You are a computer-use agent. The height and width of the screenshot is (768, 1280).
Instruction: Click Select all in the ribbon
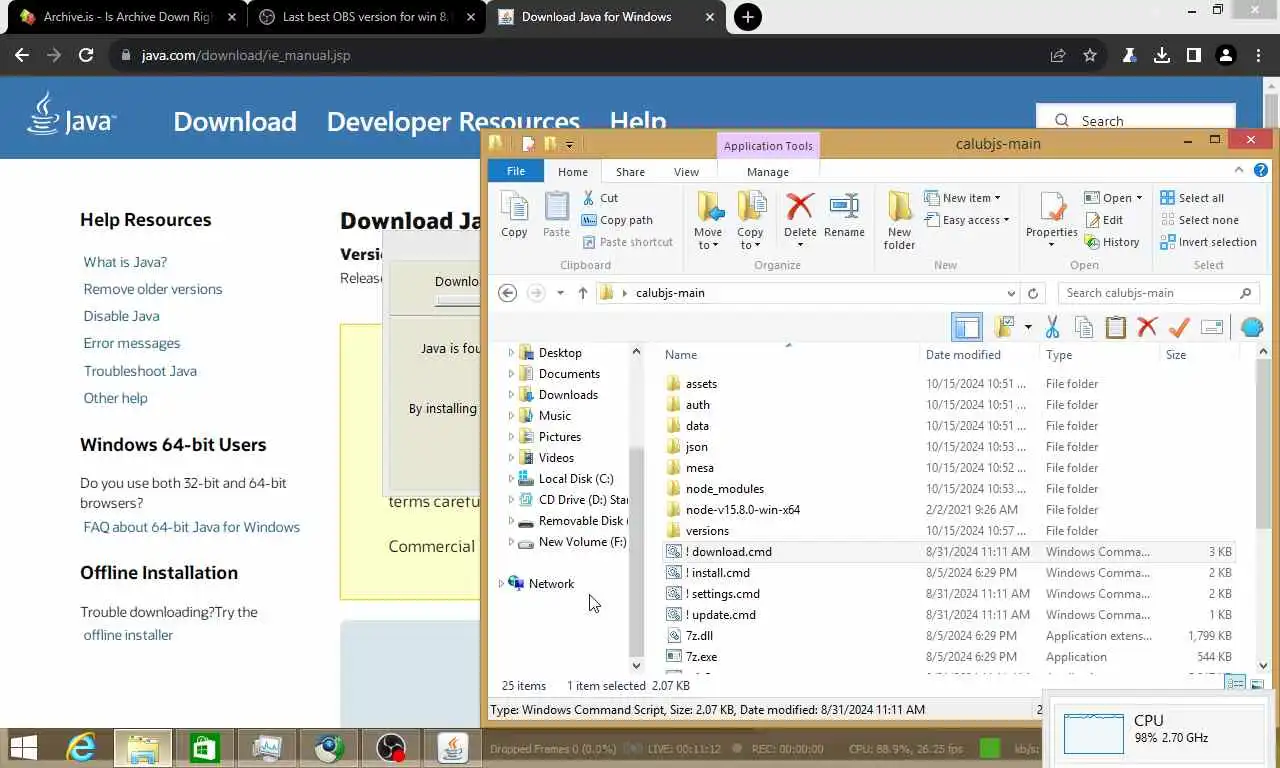coord(1192,198)
